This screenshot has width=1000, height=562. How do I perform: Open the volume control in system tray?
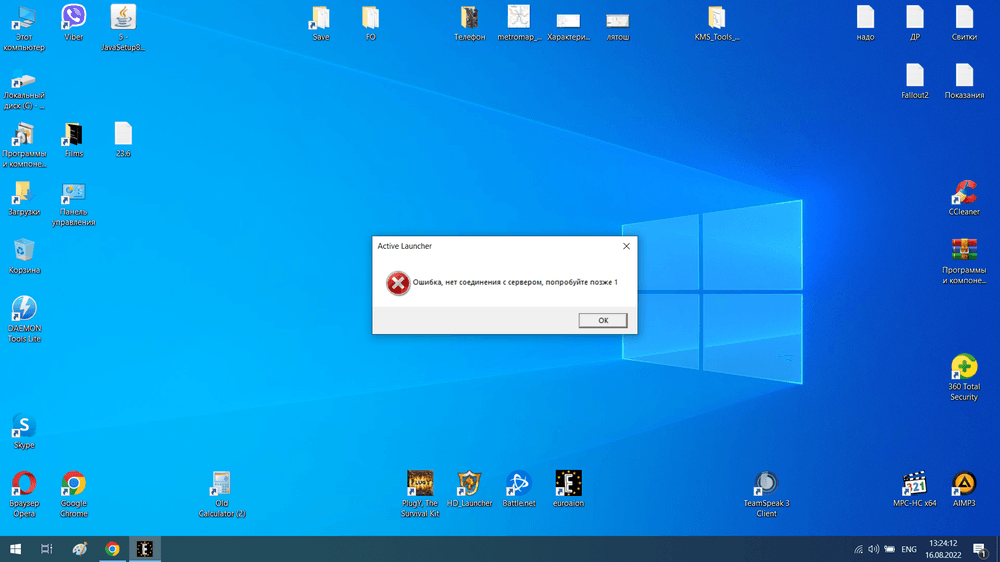873,549
